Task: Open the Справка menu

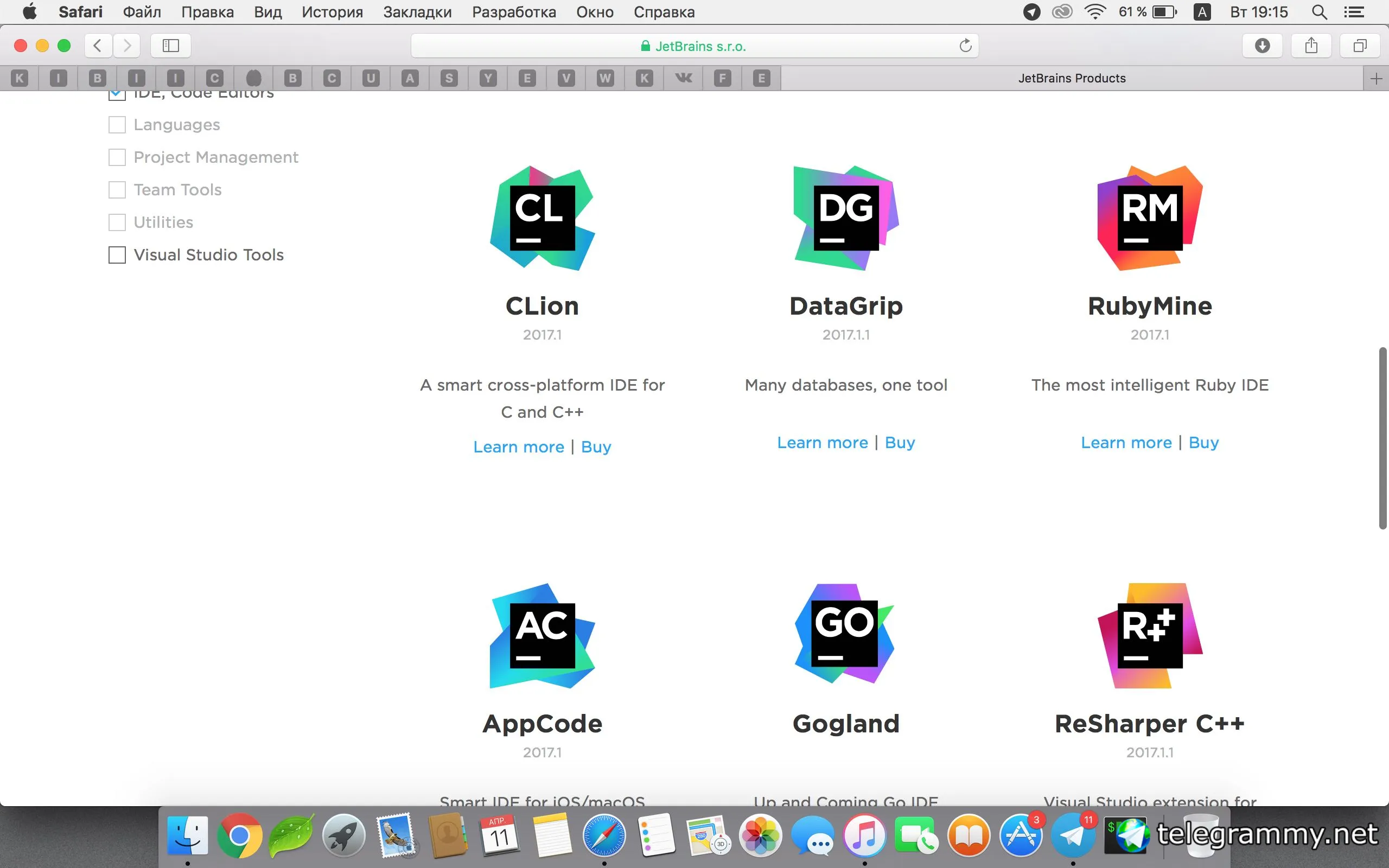Action: (664, 12)
